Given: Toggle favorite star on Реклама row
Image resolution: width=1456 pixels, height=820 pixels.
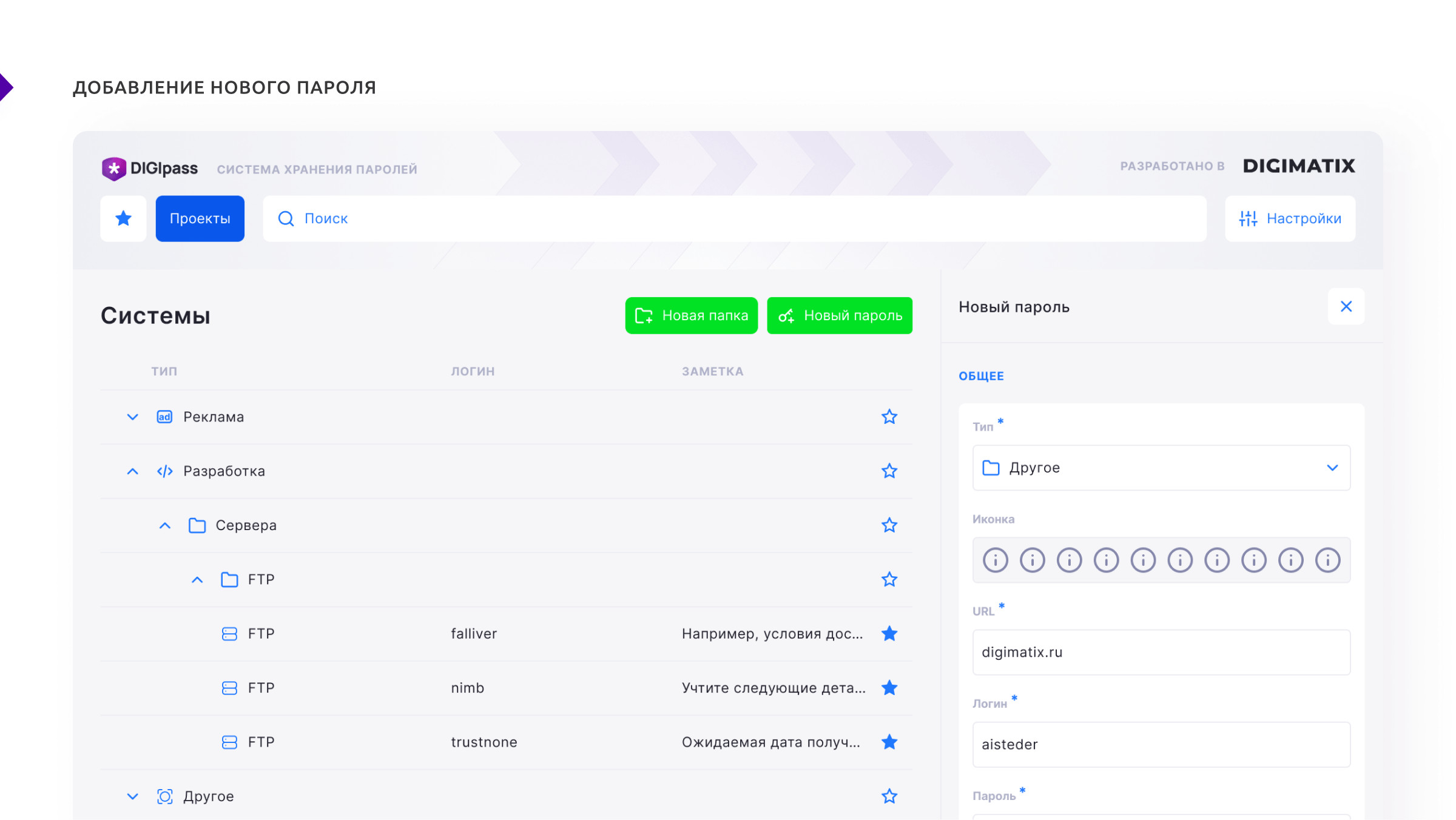Looking at the screenshot, I should click(x=889, y=417).
